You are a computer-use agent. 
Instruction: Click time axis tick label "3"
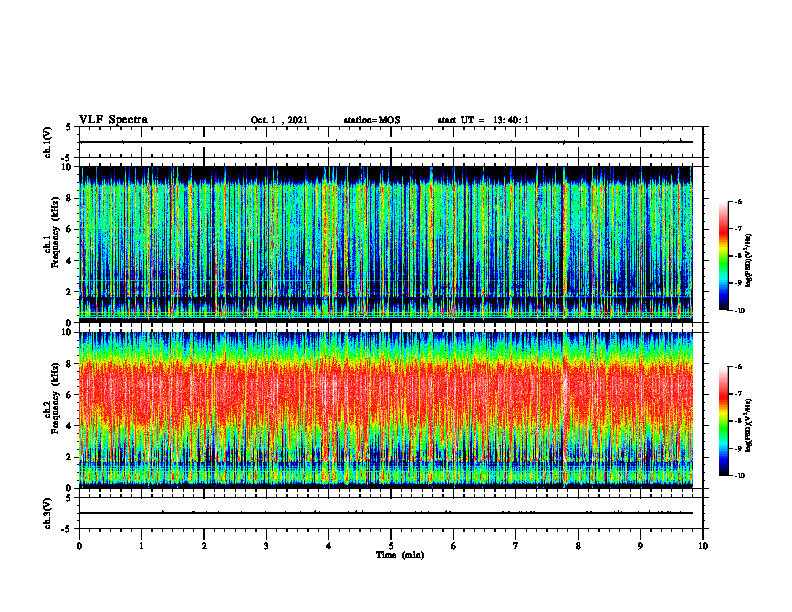click(x=266, y=546)
